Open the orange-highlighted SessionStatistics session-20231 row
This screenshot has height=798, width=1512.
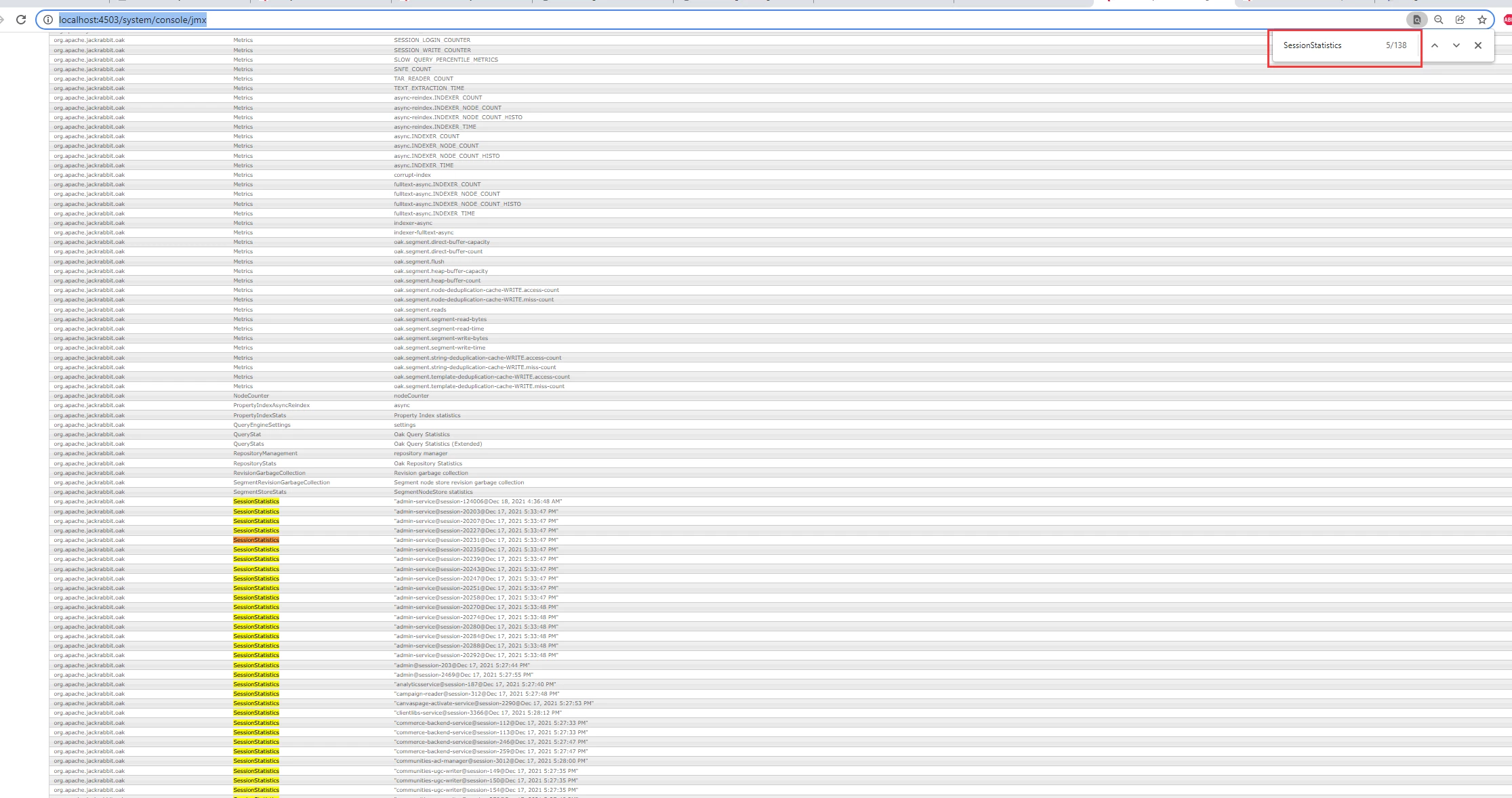point(256,540)
